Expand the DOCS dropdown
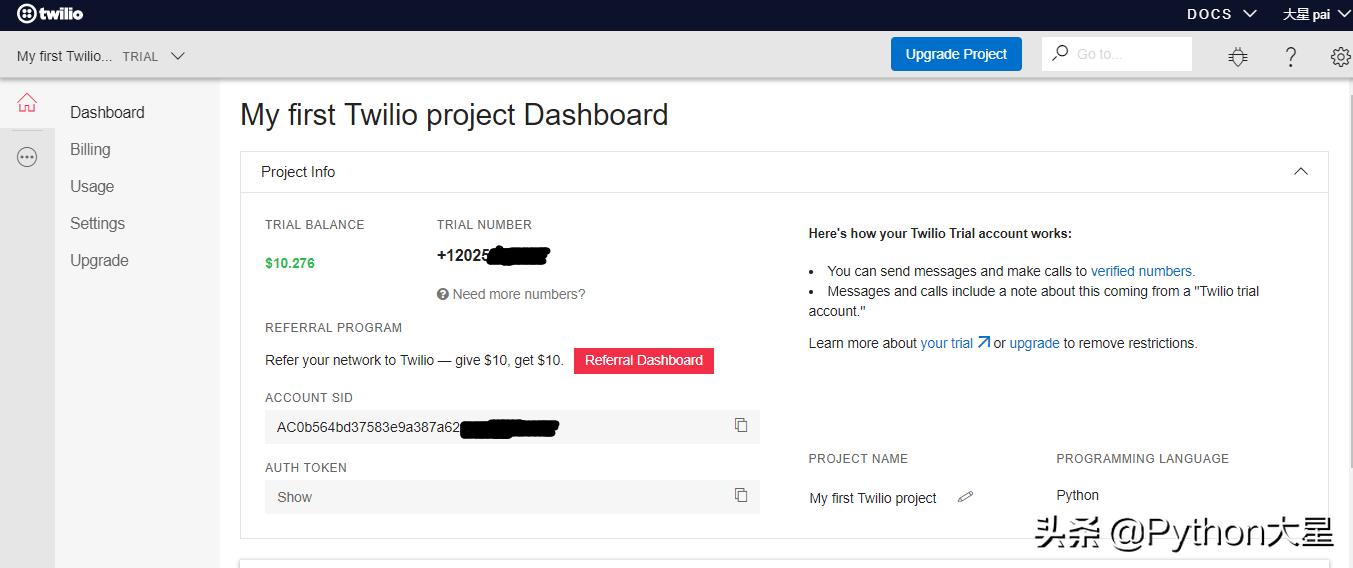The width and height of the screenshot is (1353, 568). click(1221, 14)
